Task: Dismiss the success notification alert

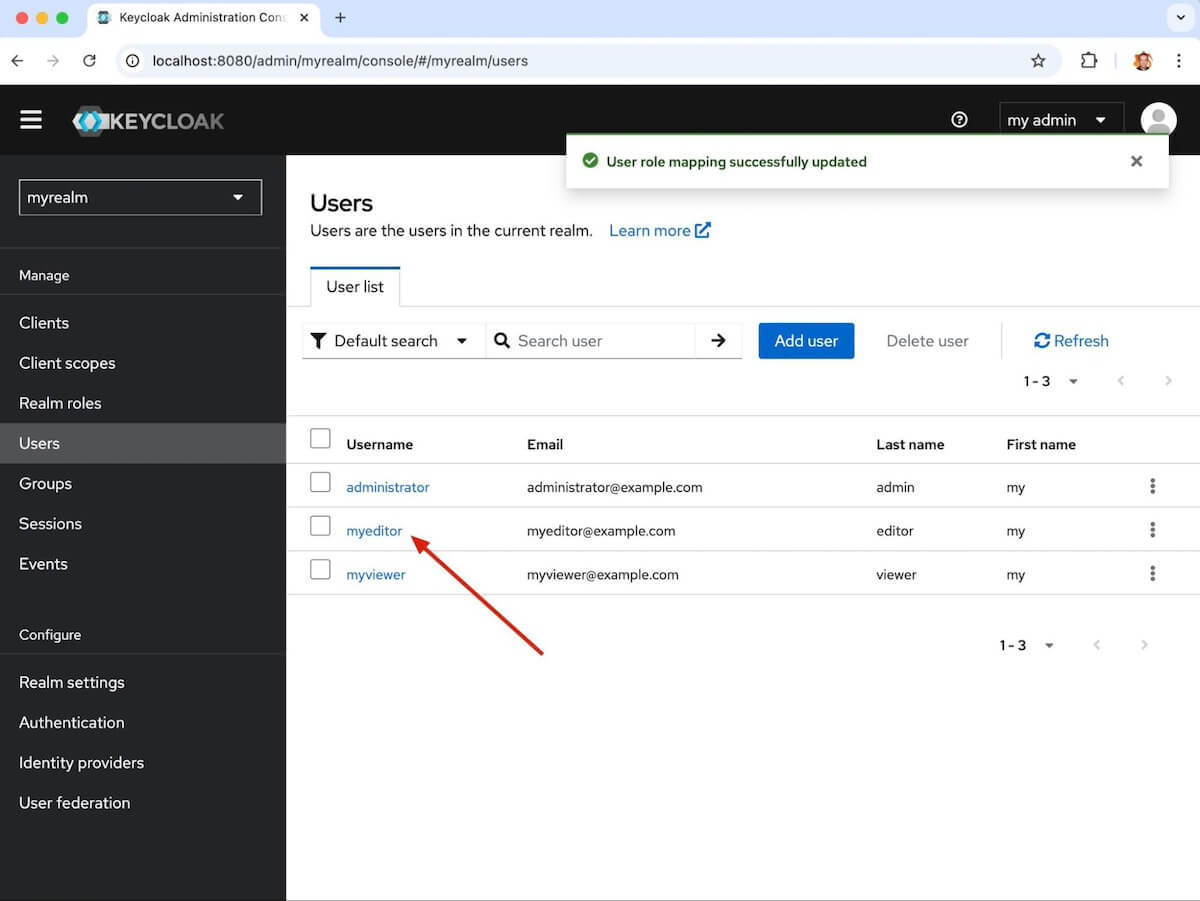Action: tap(1136, 161)
